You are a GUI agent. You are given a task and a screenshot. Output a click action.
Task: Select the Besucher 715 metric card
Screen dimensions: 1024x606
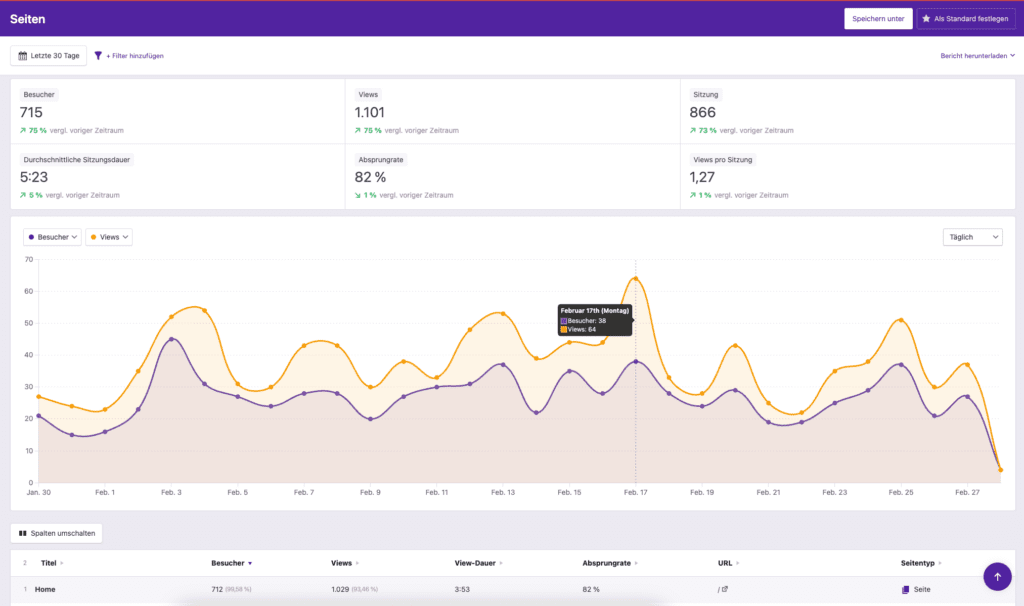pyautogui.click(x=178, y=112)
